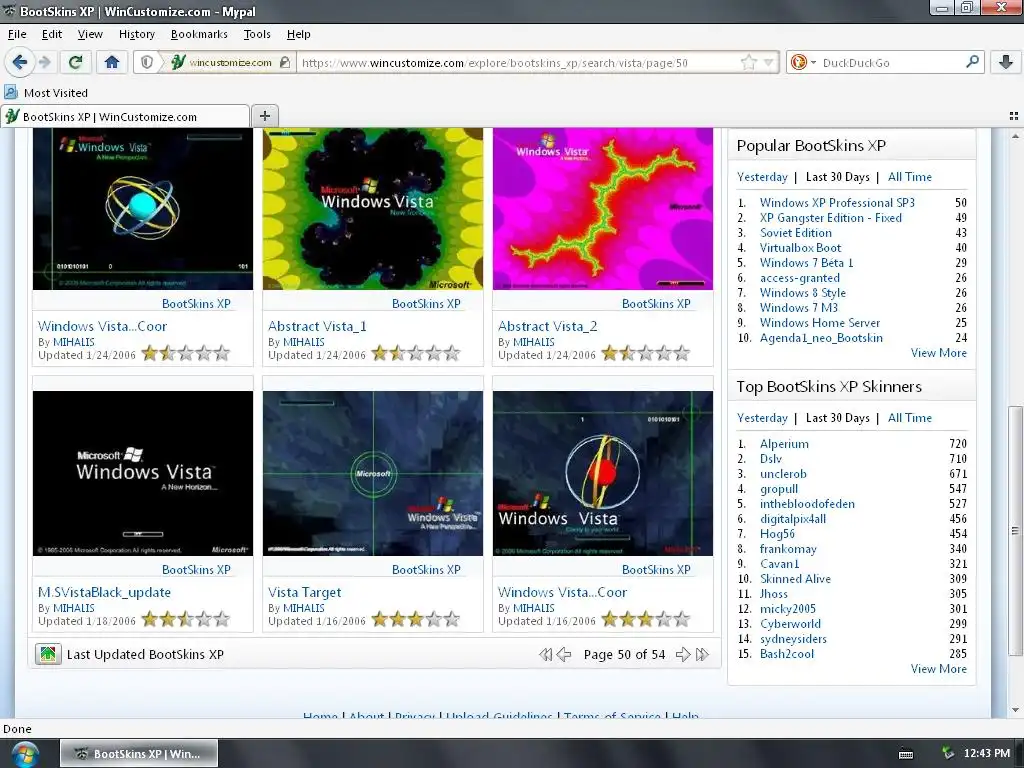Image resolution: width=1024 pixels, height=768 pixels.
Task: Bookmark this page with the star icon
Action: coord(748,63)
